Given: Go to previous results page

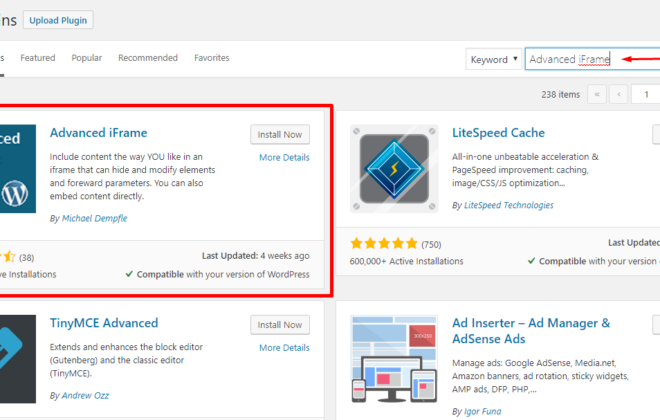Looking at the screenshot, I should point(619,94).
